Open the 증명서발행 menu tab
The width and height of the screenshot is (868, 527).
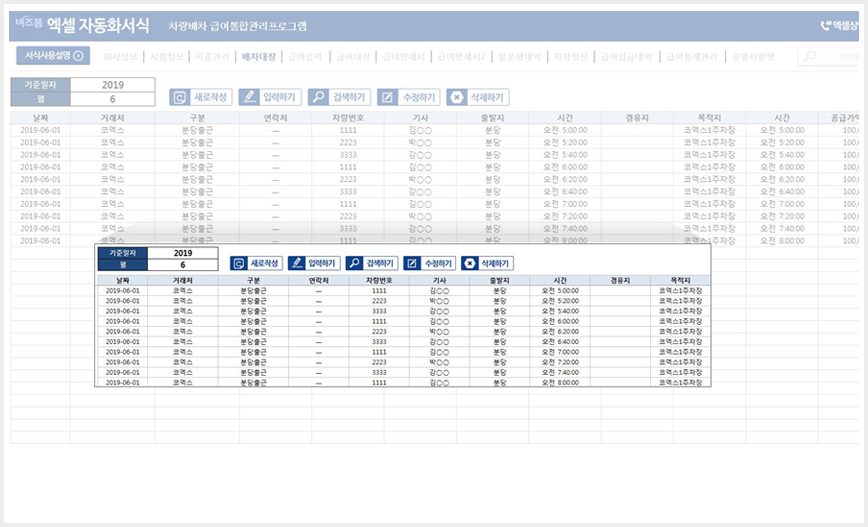(x=753, y=56)
